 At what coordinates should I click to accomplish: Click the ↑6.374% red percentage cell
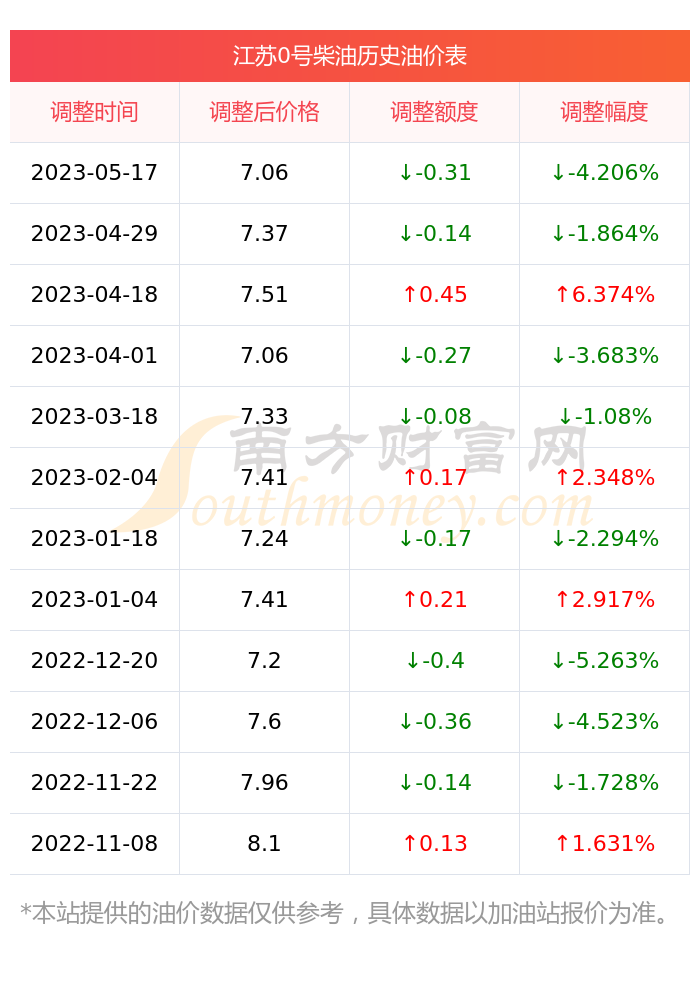[604, 295]
